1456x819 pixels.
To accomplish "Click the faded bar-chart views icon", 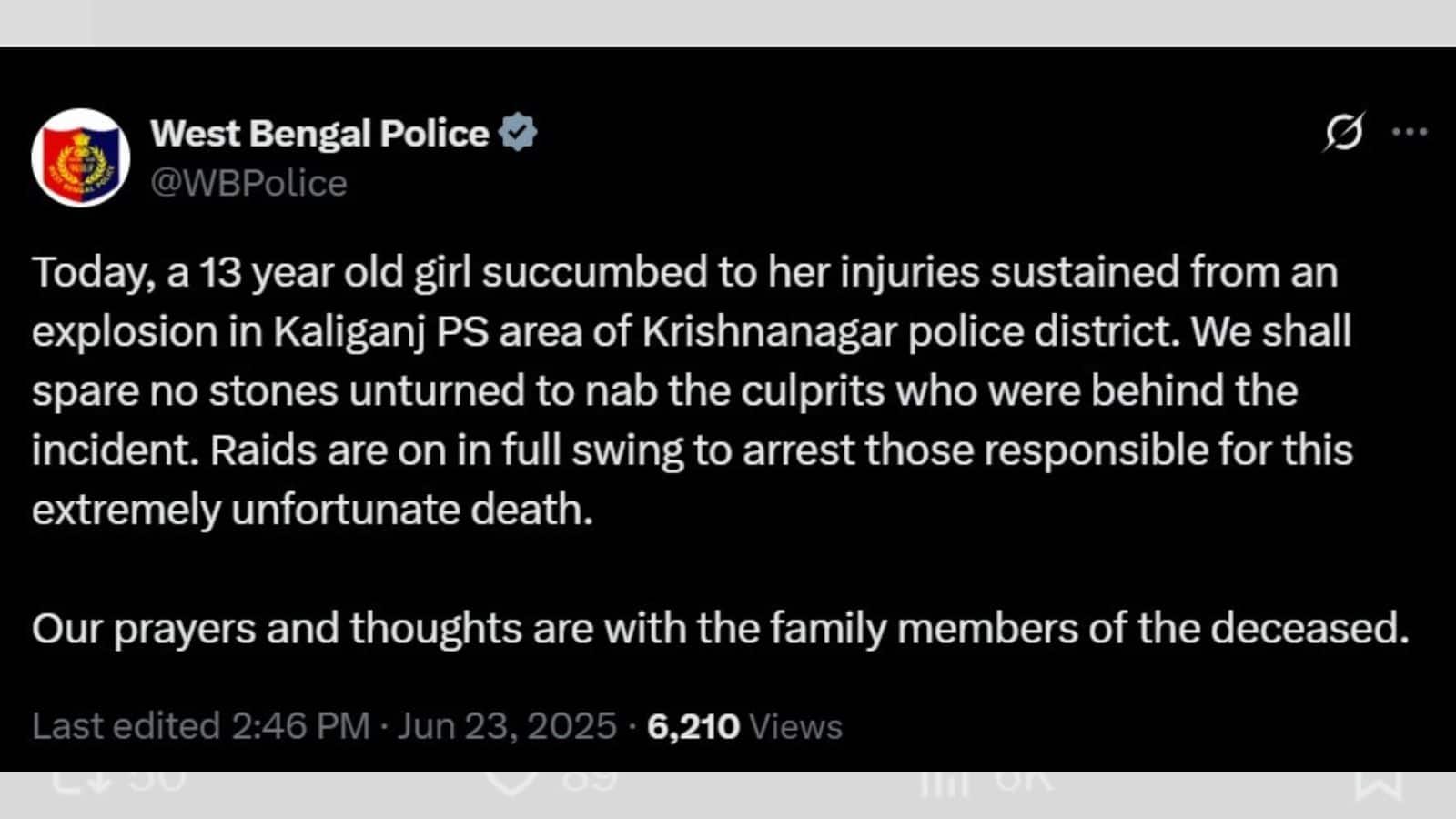I will click(x=943, y=781).
